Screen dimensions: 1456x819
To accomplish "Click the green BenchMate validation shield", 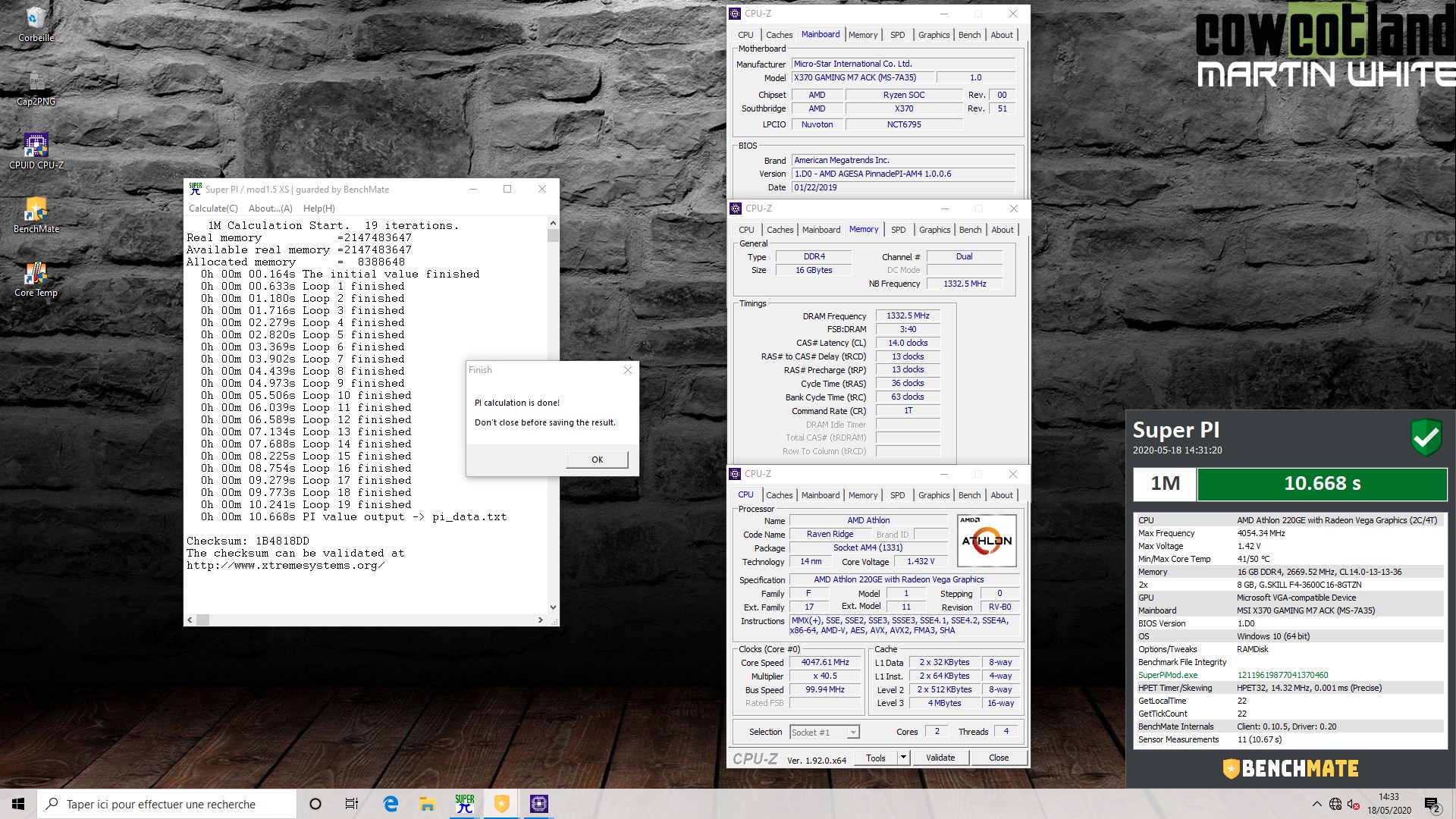I will 1426,438.
